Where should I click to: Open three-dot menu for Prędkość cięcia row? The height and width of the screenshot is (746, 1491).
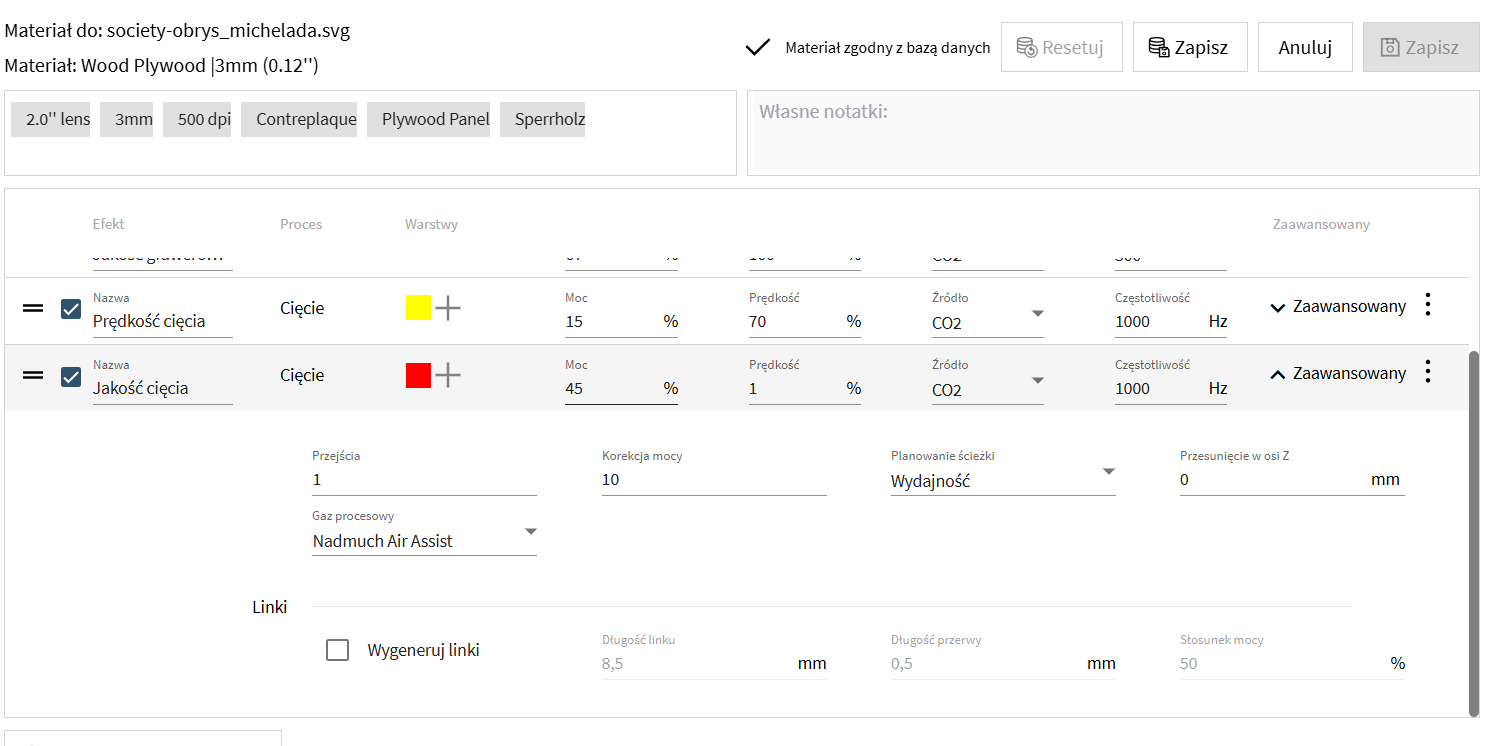(x=1427, y=306)
